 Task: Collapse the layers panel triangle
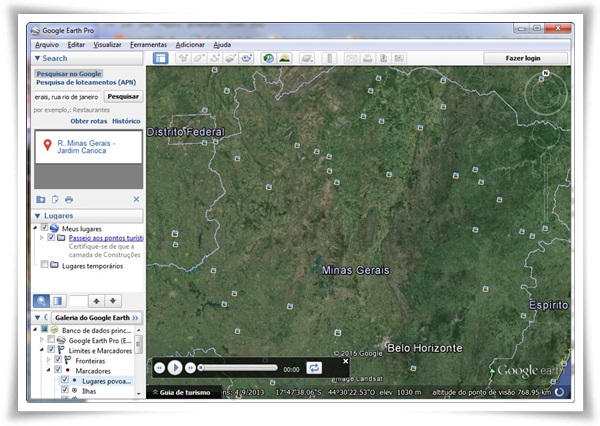tap(38, 318)
